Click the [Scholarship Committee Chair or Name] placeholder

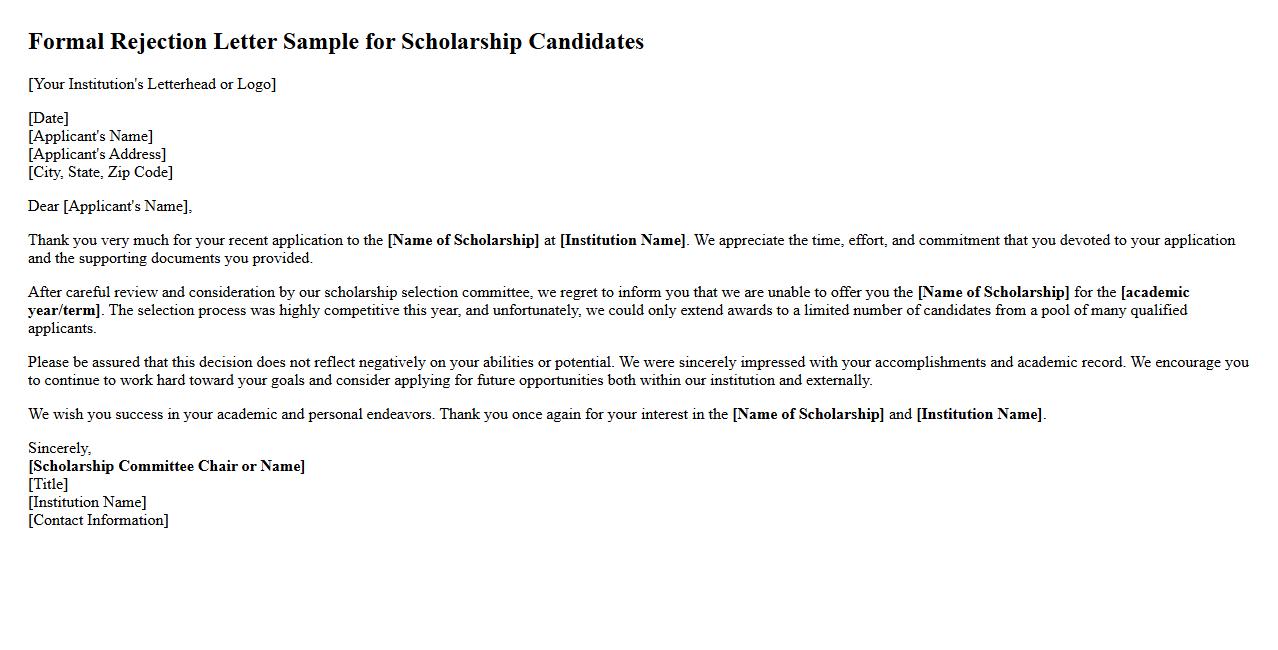(166, 466)
